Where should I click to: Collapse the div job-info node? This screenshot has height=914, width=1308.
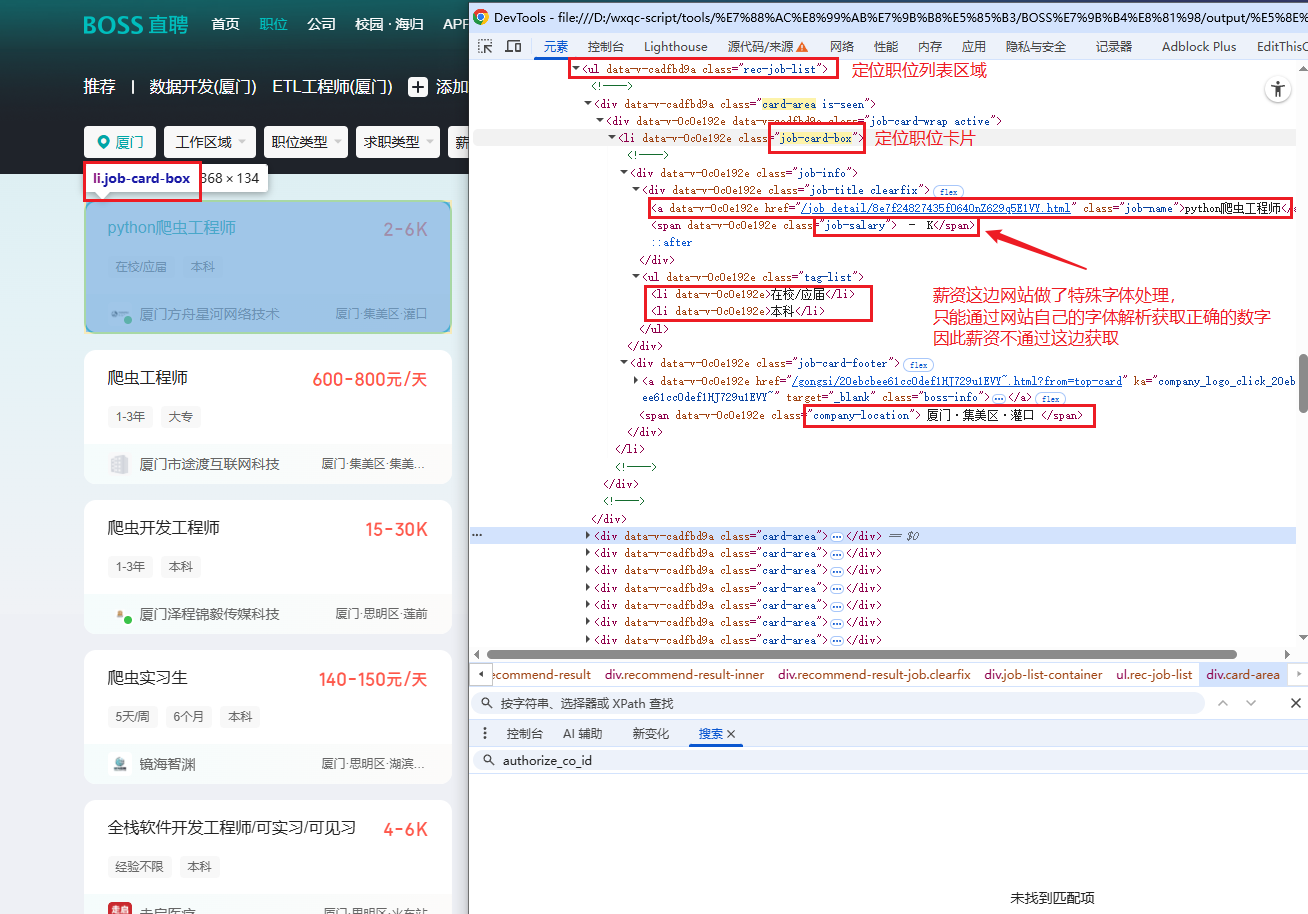coord(624,173)
